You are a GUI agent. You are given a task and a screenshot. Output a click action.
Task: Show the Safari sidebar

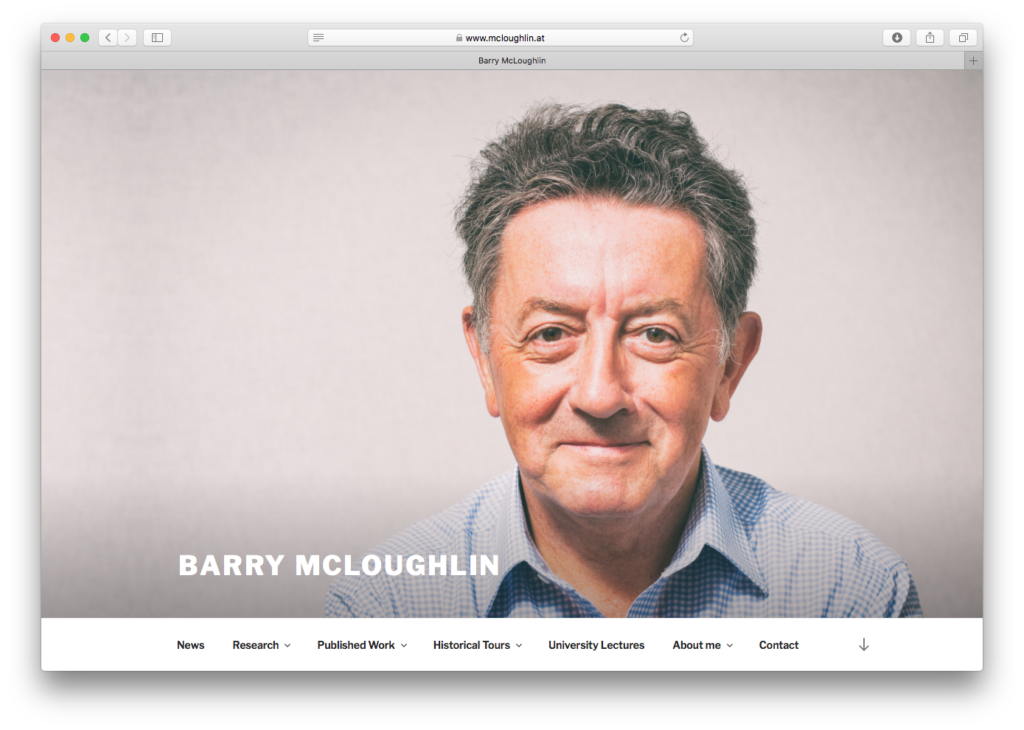click(x=157, y=38)
